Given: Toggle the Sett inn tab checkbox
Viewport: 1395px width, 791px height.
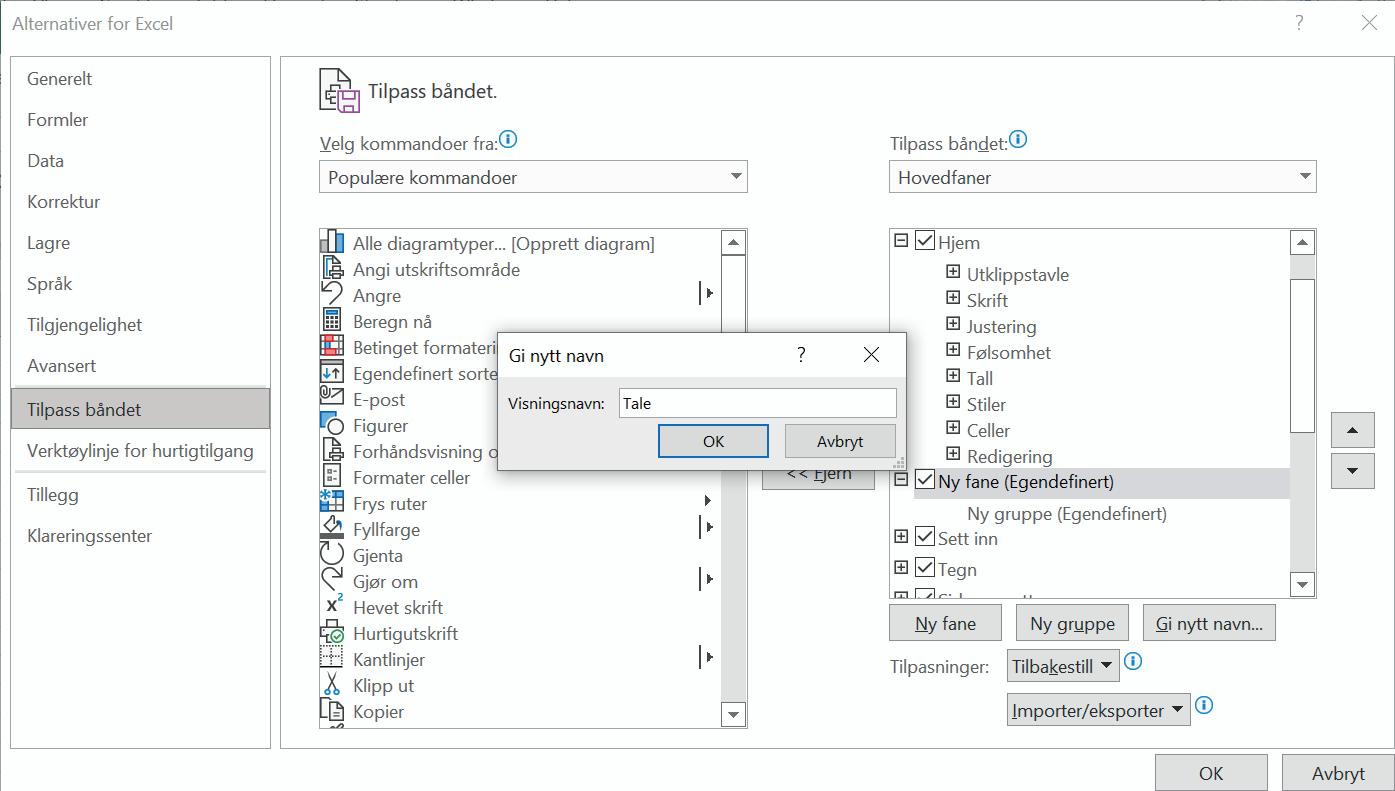Looking at the screenshot, I should (925, 537).
